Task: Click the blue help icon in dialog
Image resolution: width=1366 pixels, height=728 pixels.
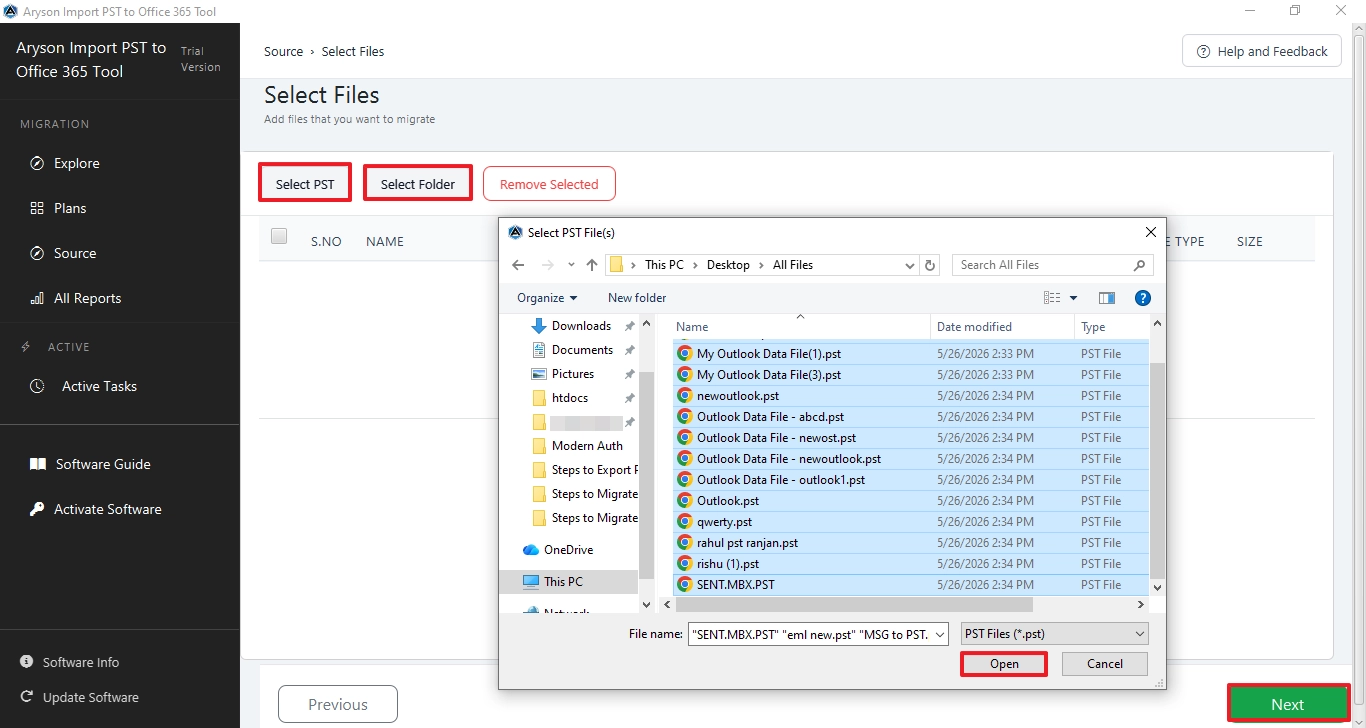Action: (x=1143, y=298)
